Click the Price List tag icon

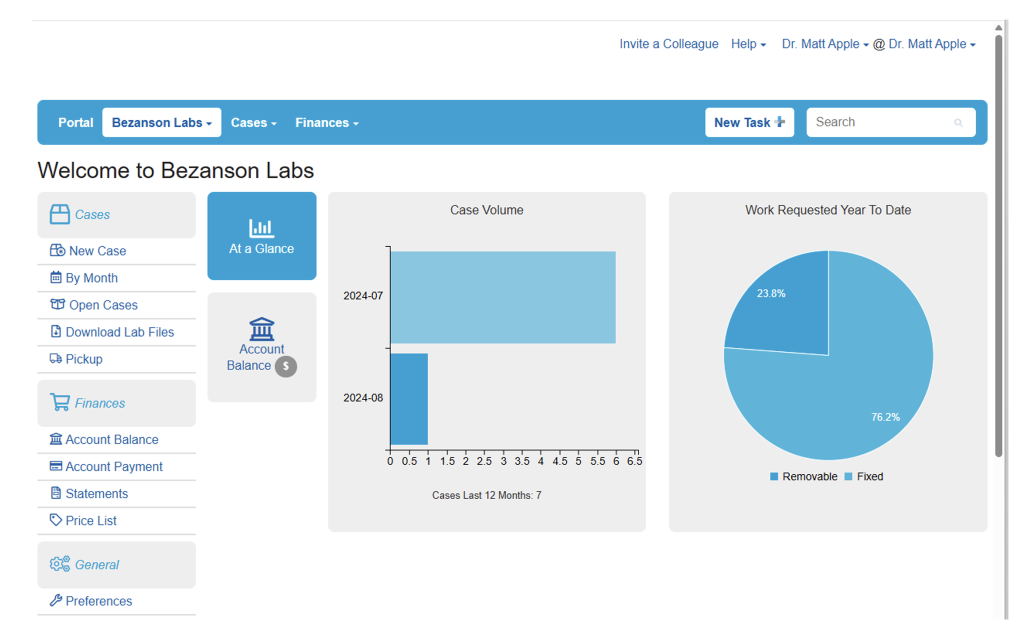(x=56, y=521)
